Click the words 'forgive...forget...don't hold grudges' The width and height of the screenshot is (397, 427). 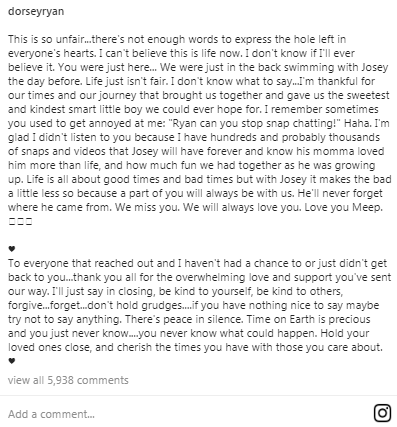(95, 305)
